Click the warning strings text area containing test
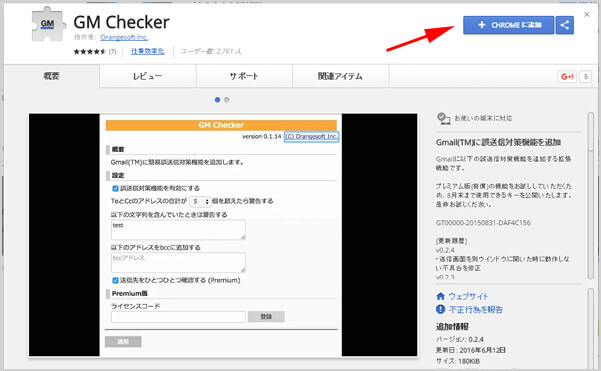 tap(178, 230)
